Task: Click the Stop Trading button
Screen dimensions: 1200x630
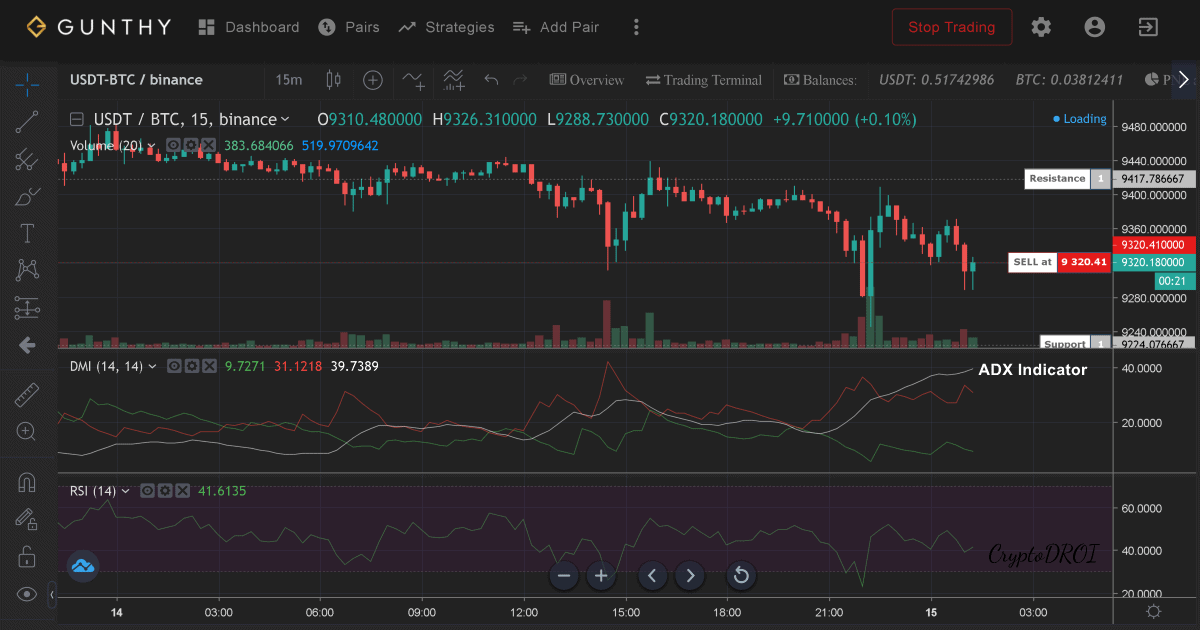Action: (951, 27)
